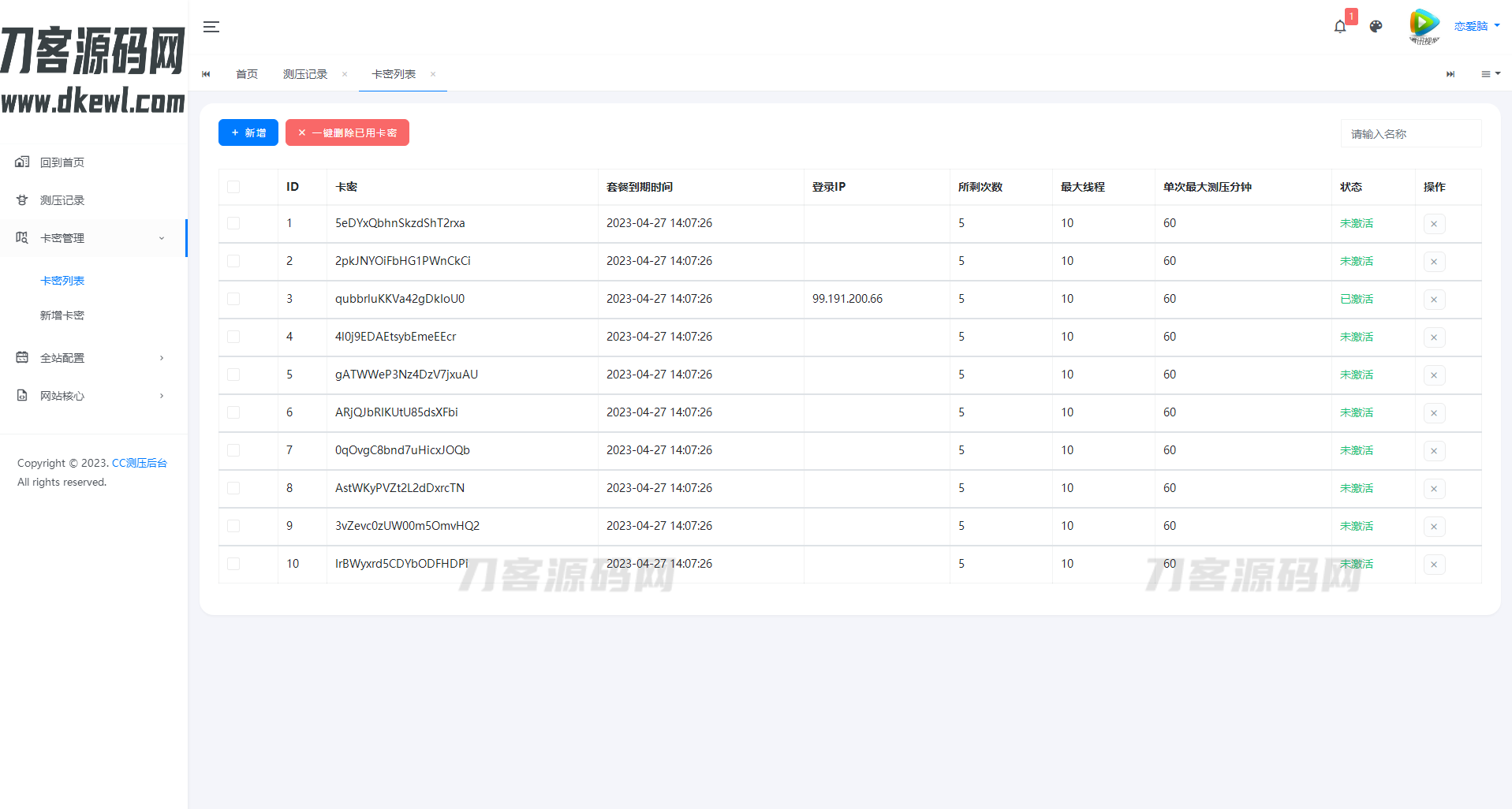
Task: Close the 测压记录 tab
Action: [x=345, y=74]
